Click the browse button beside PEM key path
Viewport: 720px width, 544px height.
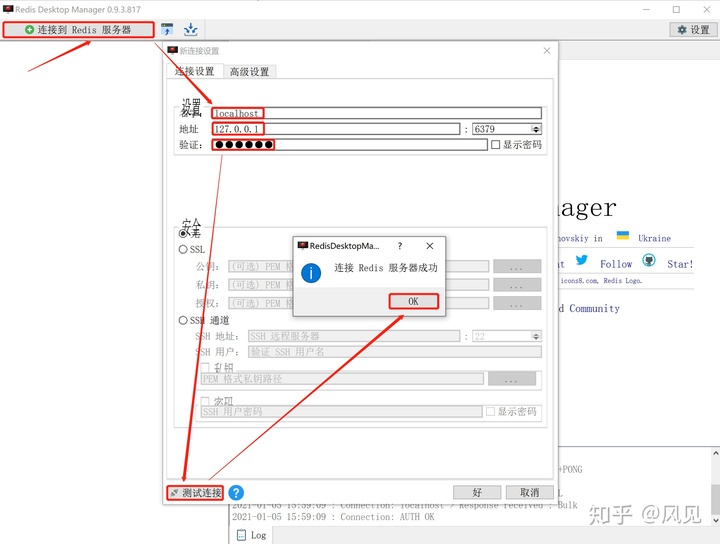click(512, 379)
